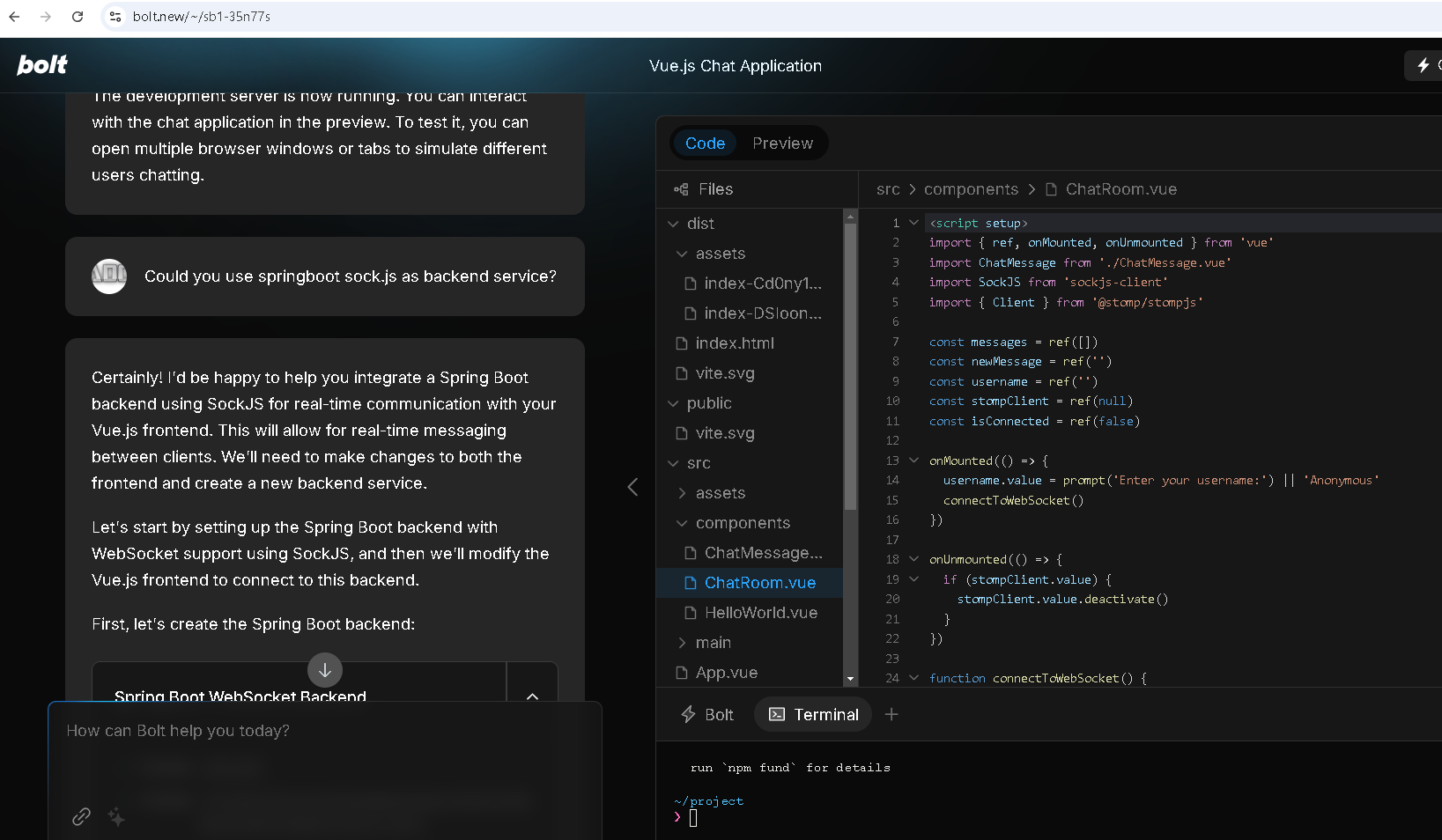This screenshot has height=840, width=1442.
Task: Go back using browser back arrow
Action: pos(14,17)
